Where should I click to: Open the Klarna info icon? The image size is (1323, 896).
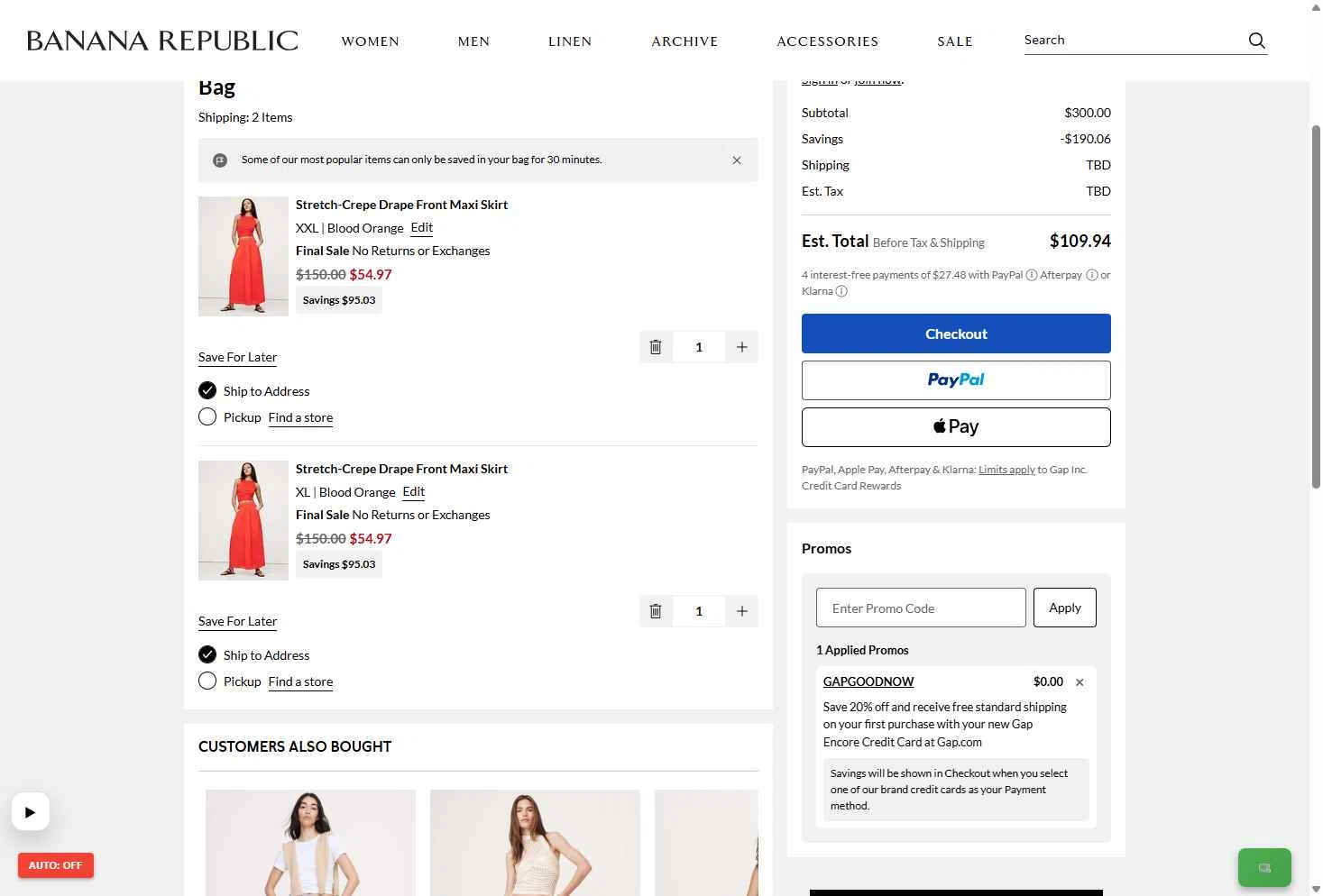[841, 291]
